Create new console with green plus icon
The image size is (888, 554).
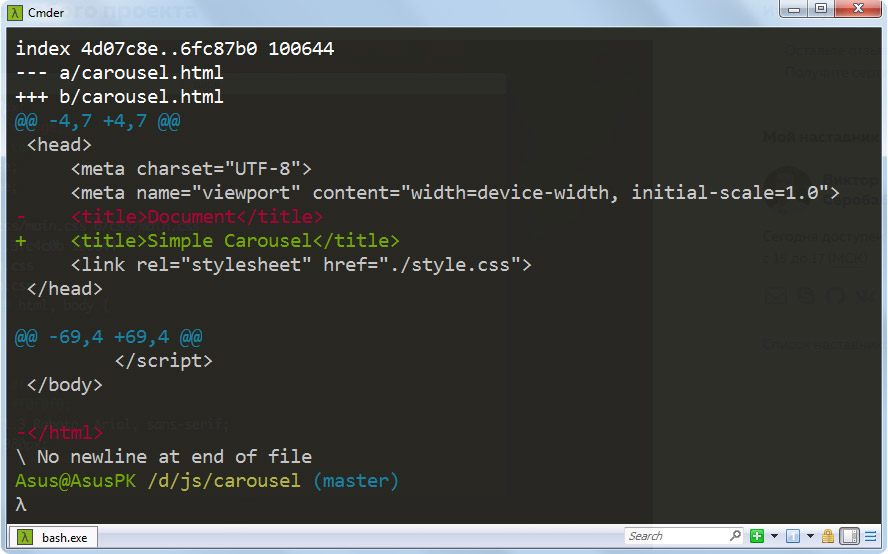point(757,536)
